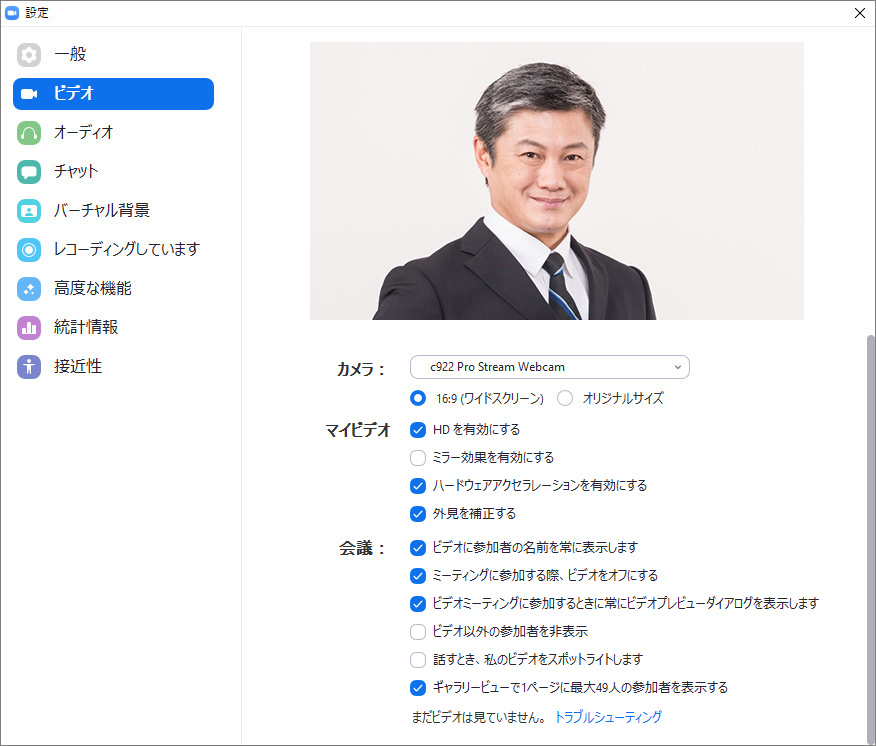Toggle hardware acceleration (ハードウェアアクセラレーション) checkbox
Screen dimensions: 876x746
tap(418, 486)
